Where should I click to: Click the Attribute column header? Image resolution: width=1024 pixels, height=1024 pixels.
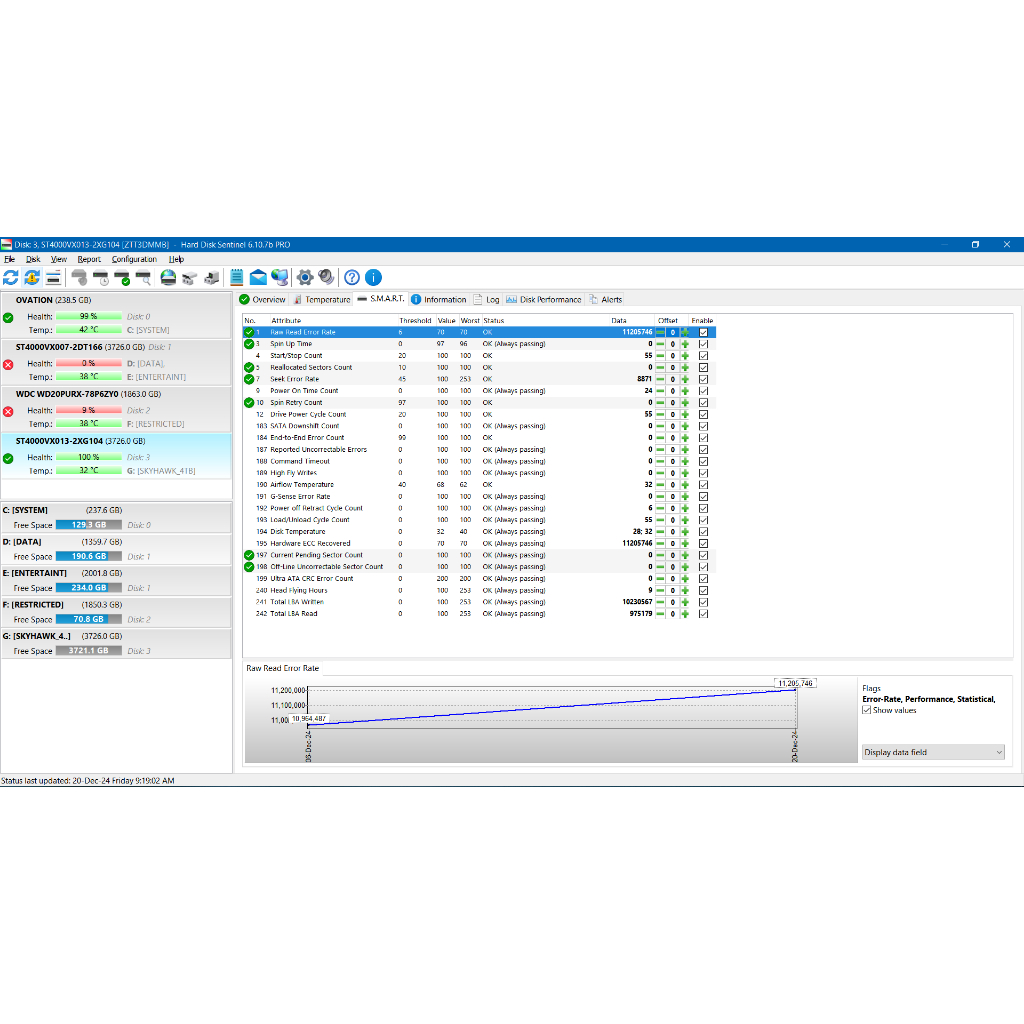[286, 321]
